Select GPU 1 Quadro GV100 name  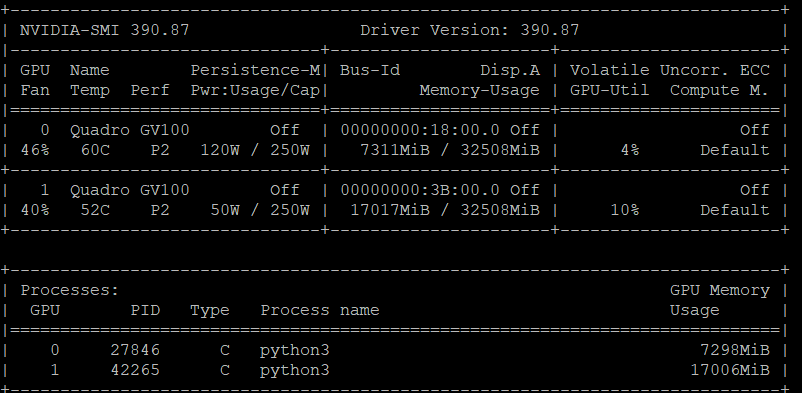[129, 190]
